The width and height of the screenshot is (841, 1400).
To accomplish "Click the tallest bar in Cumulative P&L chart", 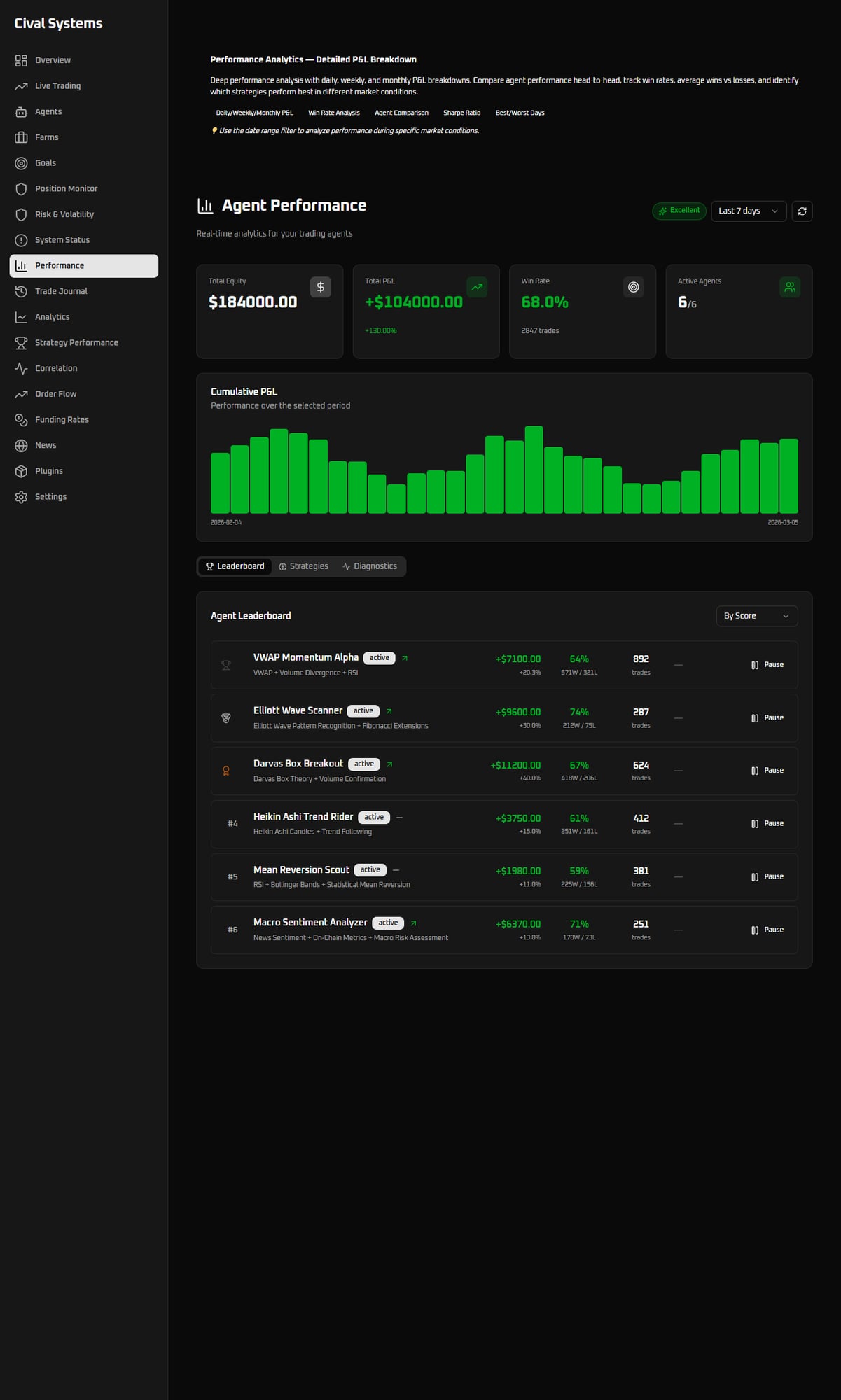I will [x=534, y=469].
